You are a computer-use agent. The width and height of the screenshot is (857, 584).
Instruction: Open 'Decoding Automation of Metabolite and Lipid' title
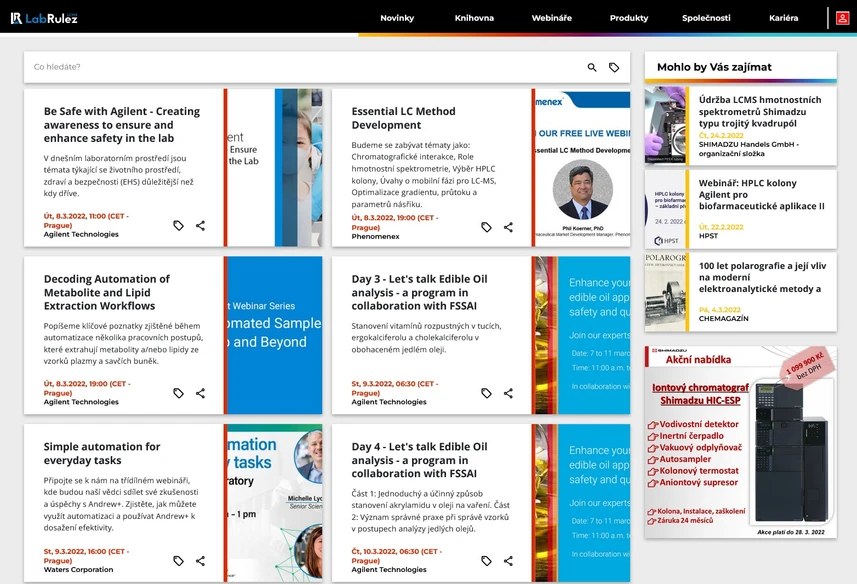click(107, 292)
